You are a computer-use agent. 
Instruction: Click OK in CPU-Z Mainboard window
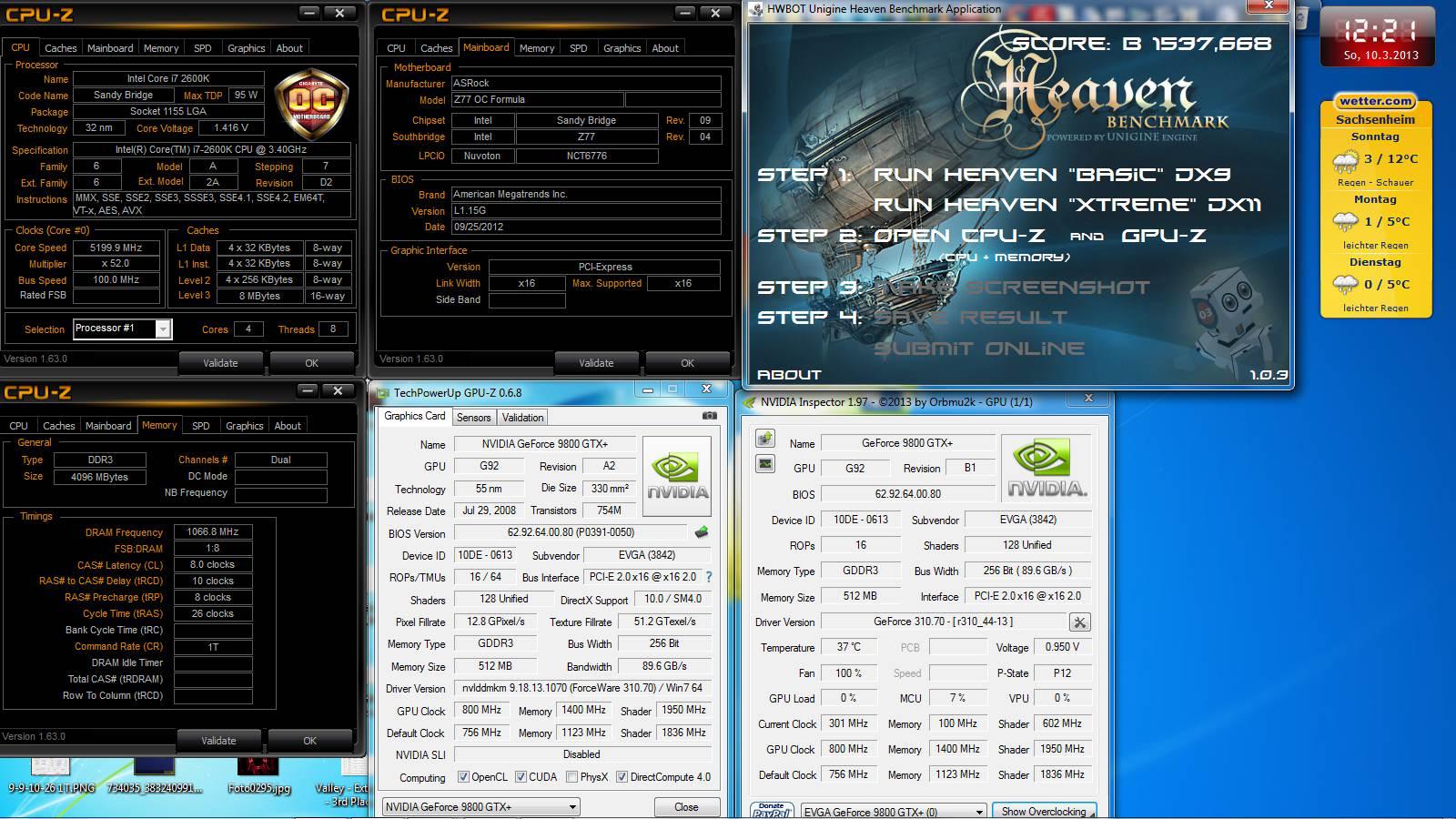[687, 362]
